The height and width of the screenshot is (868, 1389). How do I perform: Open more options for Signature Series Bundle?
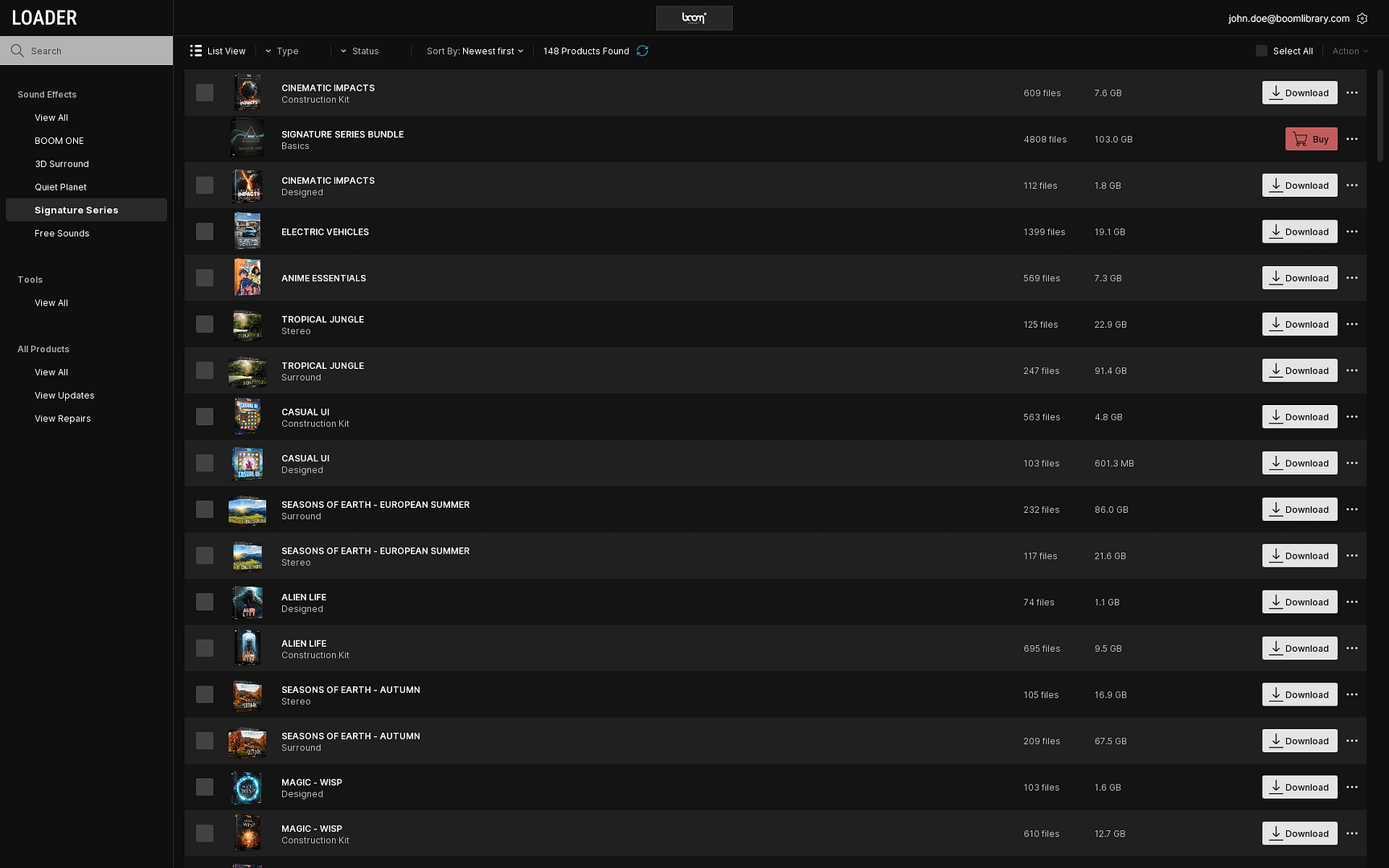[1352, 139]
